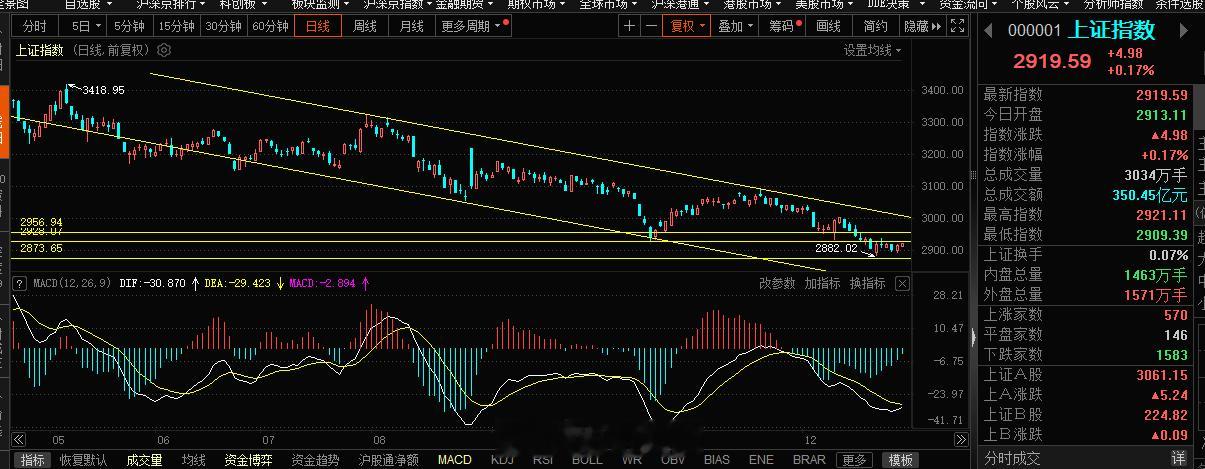Click 换指标 in MACD panel
The image size is (1205, 469).
[867, 283]
